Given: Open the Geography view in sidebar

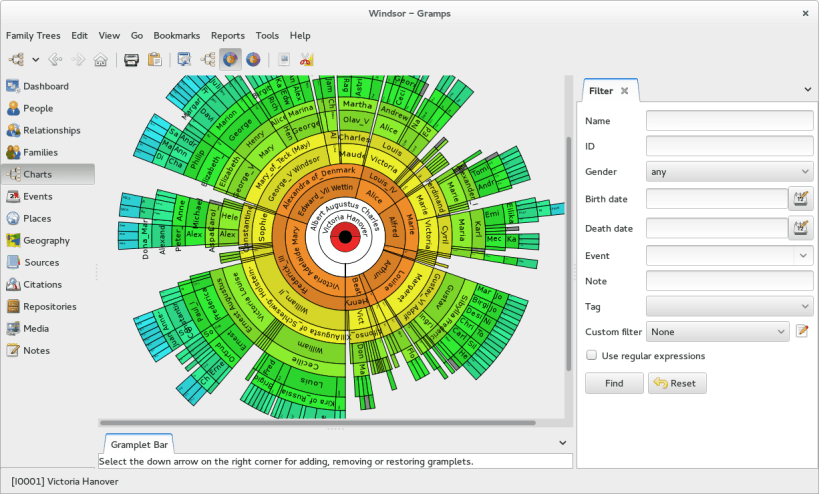Looking at the screenshot, I should [46, 240].
